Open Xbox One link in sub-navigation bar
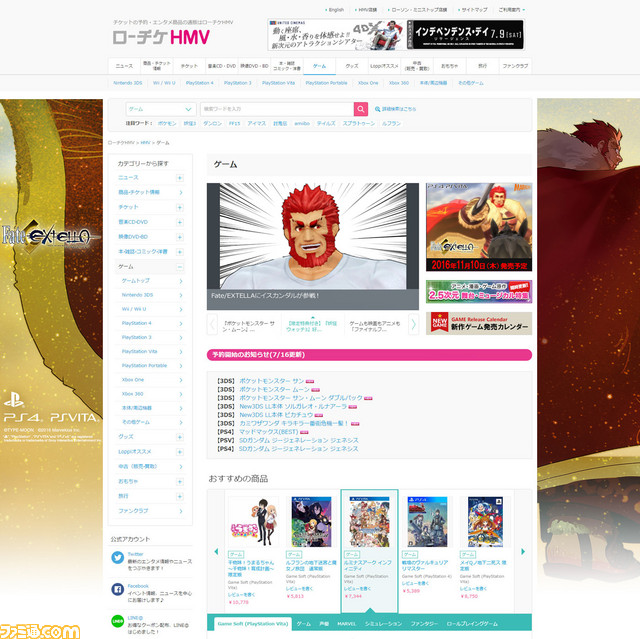The height and width of the screenshot is (639, 640). point(368,83)
